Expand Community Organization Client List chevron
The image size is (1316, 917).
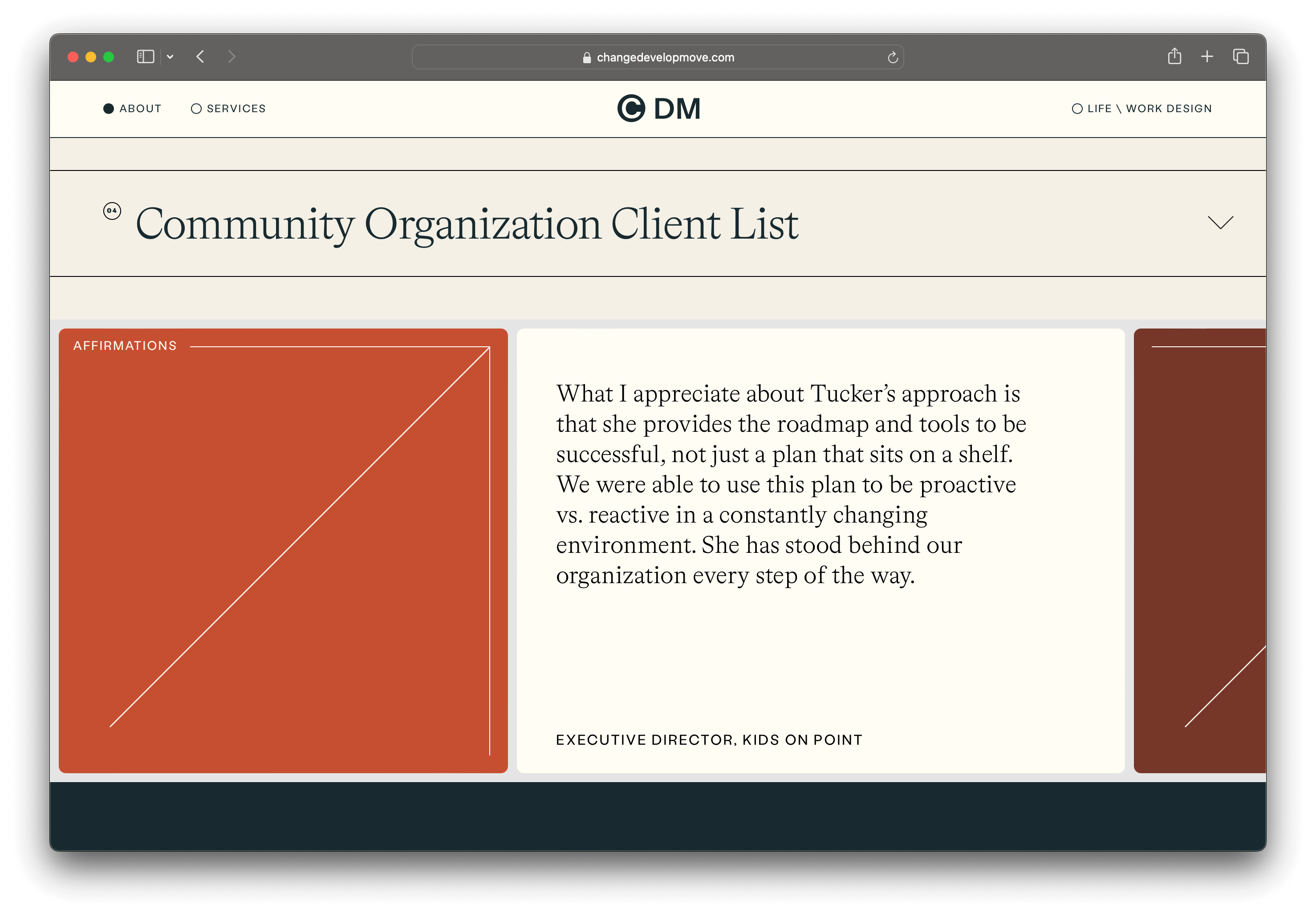[x=1220, y=223]
